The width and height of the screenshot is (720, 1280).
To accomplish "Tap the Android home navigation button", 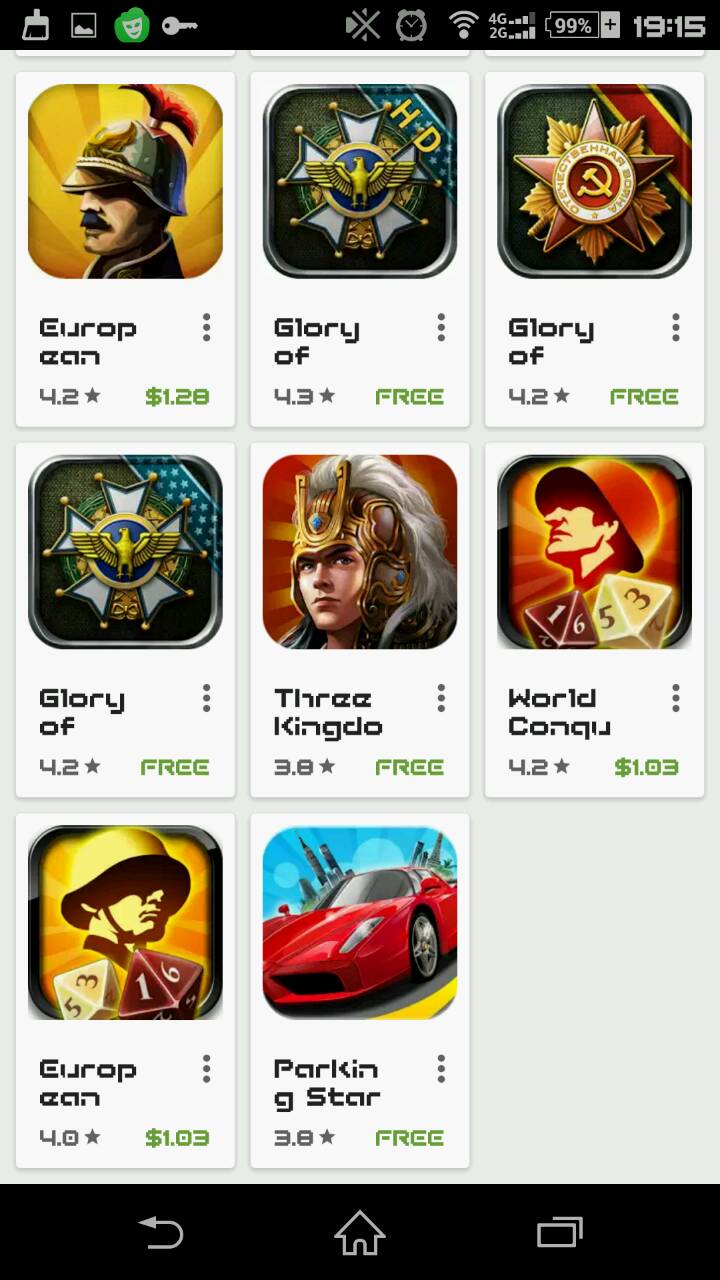I will [x=360, y=1232].
